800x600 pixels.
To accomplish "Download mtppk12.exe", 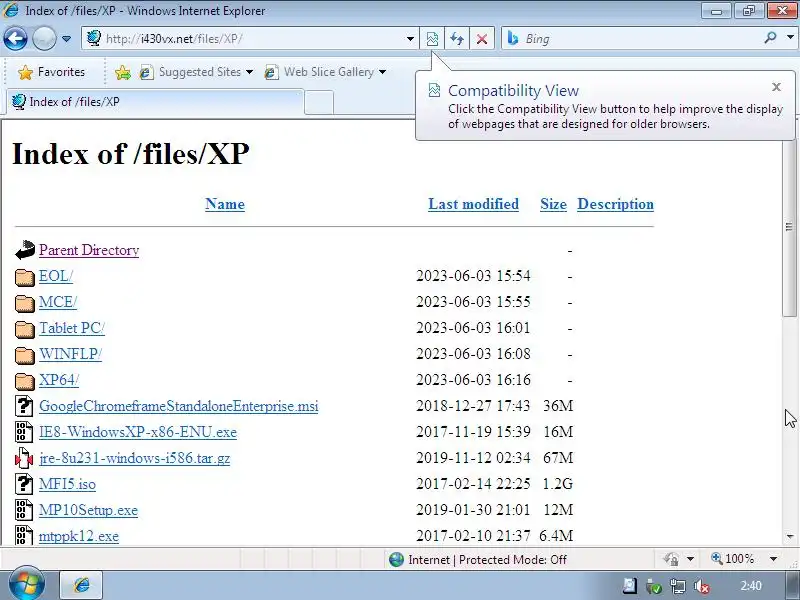I will pos(79,536).
